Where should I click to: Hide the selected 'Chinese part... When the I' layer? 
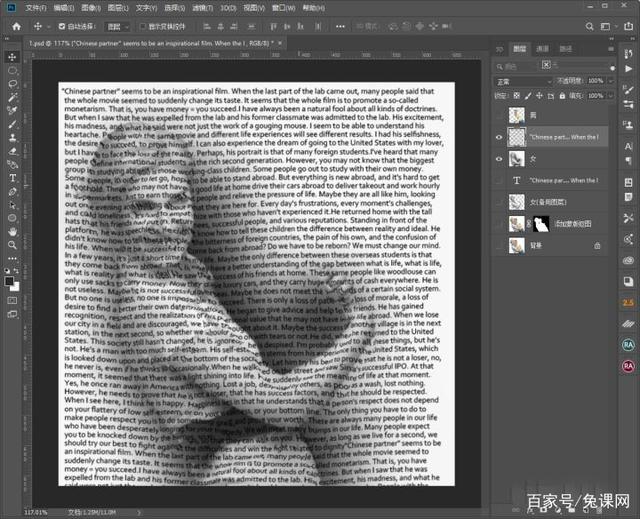[499, 137]
